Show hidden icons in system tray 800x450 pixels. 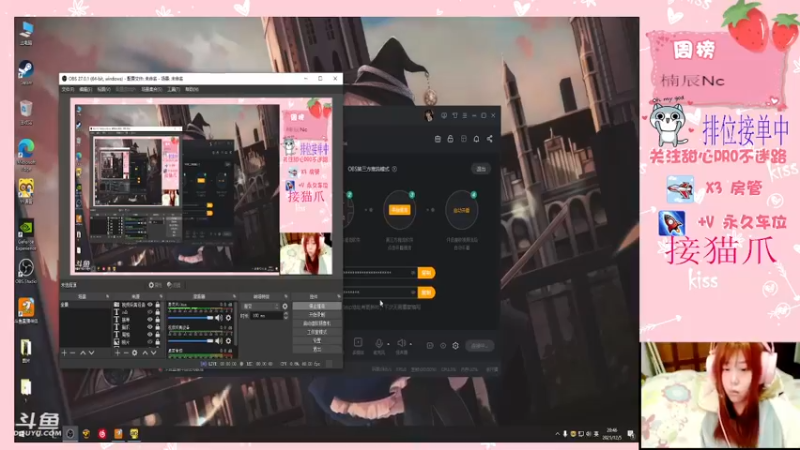click(557, 434)
